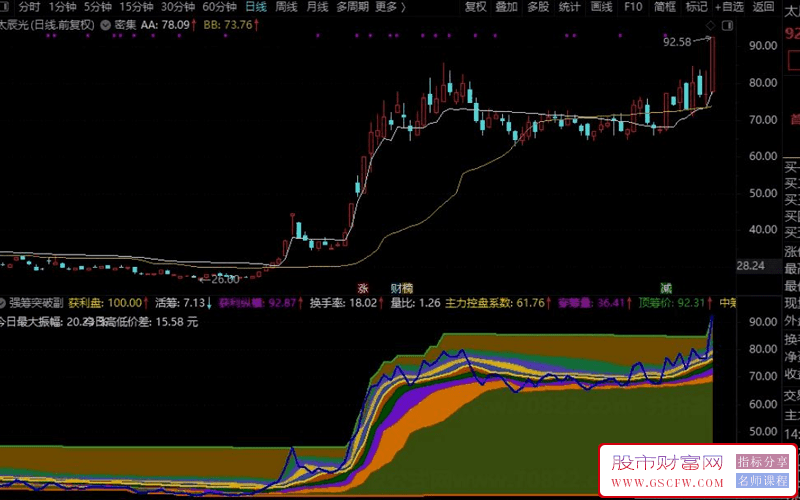Screen dimensions: 800x500
Task: Click the 涨 marker below the chart
Action: [363, 288]
